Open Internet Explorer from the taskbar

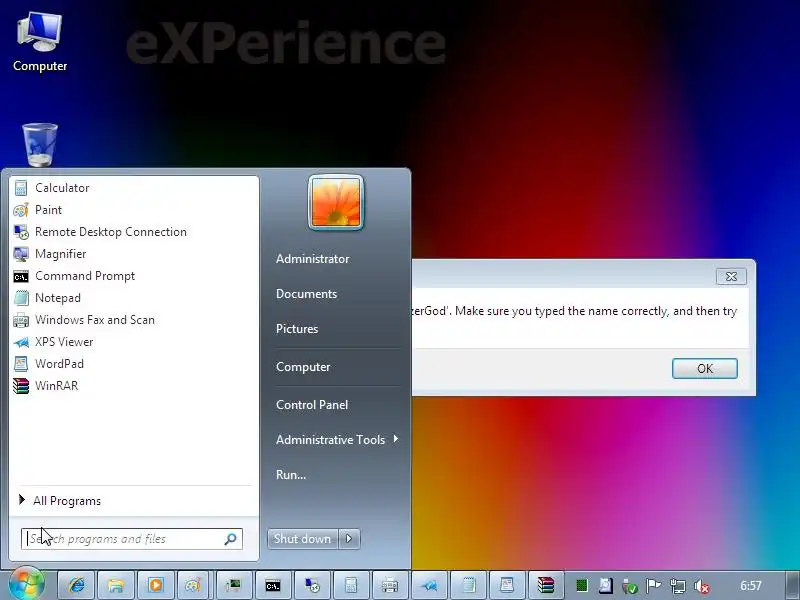tap(76, 585)
